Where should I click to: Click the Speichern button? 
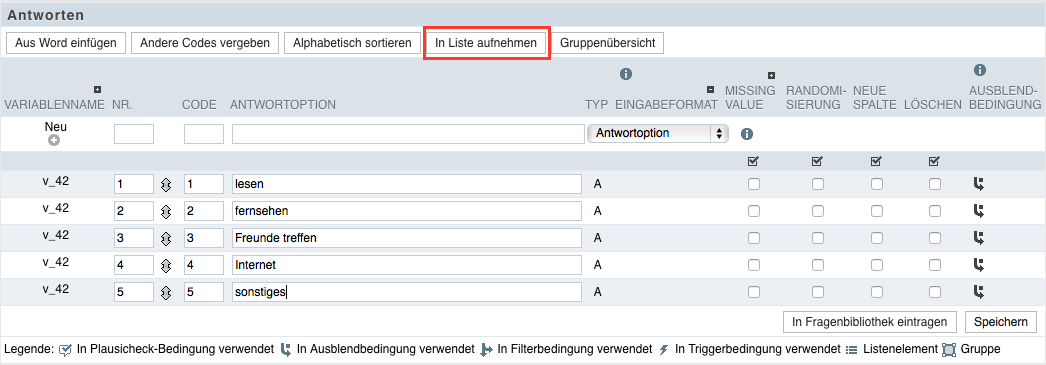[x=1001, y=322]
